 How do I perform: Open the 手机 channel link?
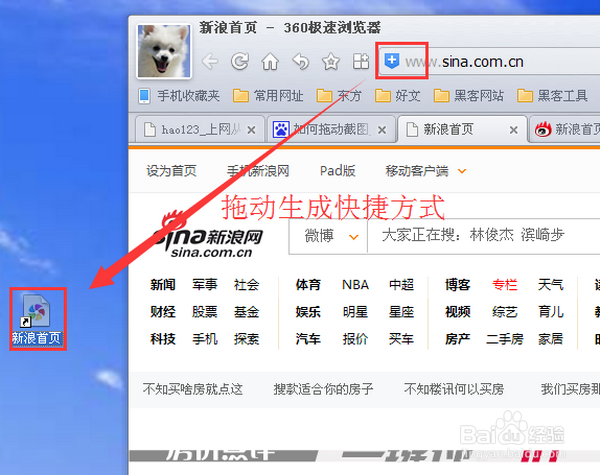pyautogui.click(x=205, y=339)
